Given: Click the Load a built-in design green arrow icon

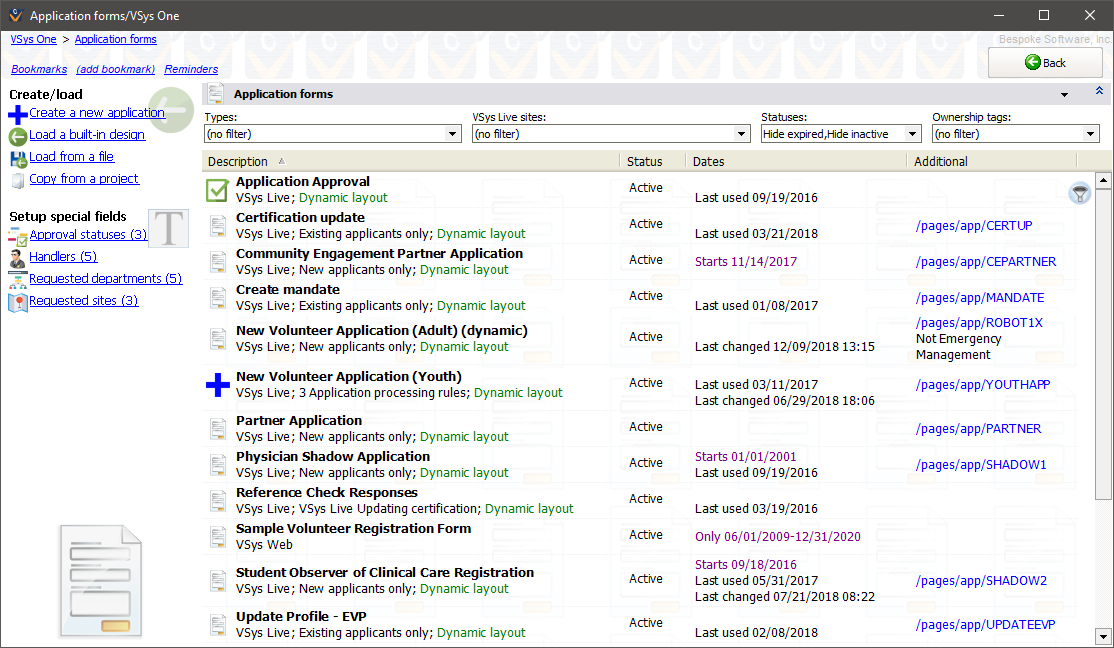Looking at the screenshot, I should point(19,137).
